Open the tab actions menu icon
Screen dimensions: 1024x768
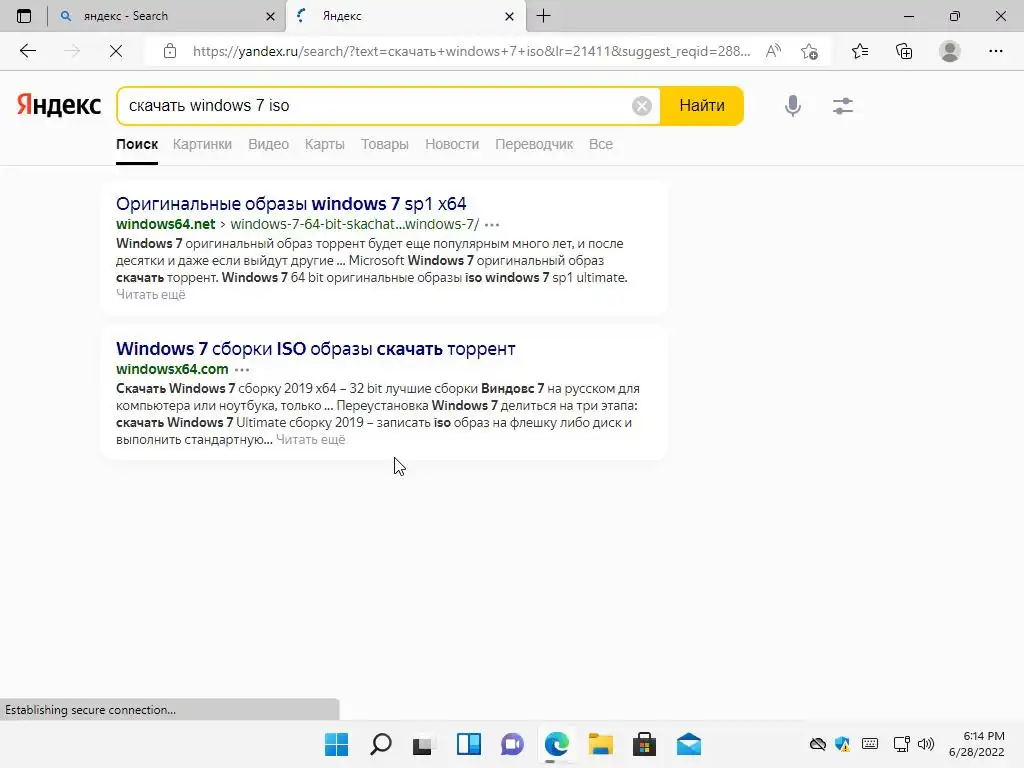pos(24,16)
